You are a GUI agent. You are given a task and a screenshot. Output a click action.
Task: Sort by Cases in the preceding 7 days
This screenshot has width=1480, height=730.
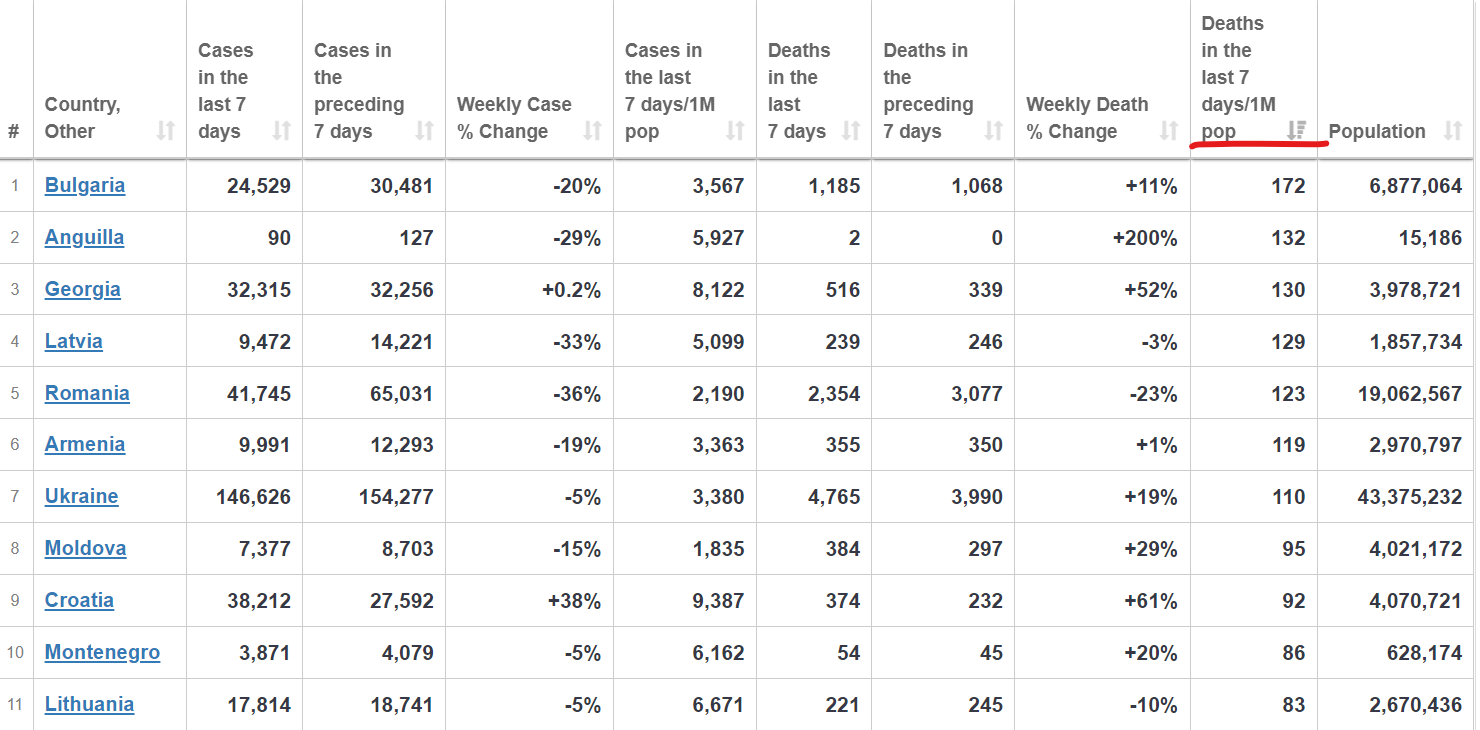click(x=425, y=131)
